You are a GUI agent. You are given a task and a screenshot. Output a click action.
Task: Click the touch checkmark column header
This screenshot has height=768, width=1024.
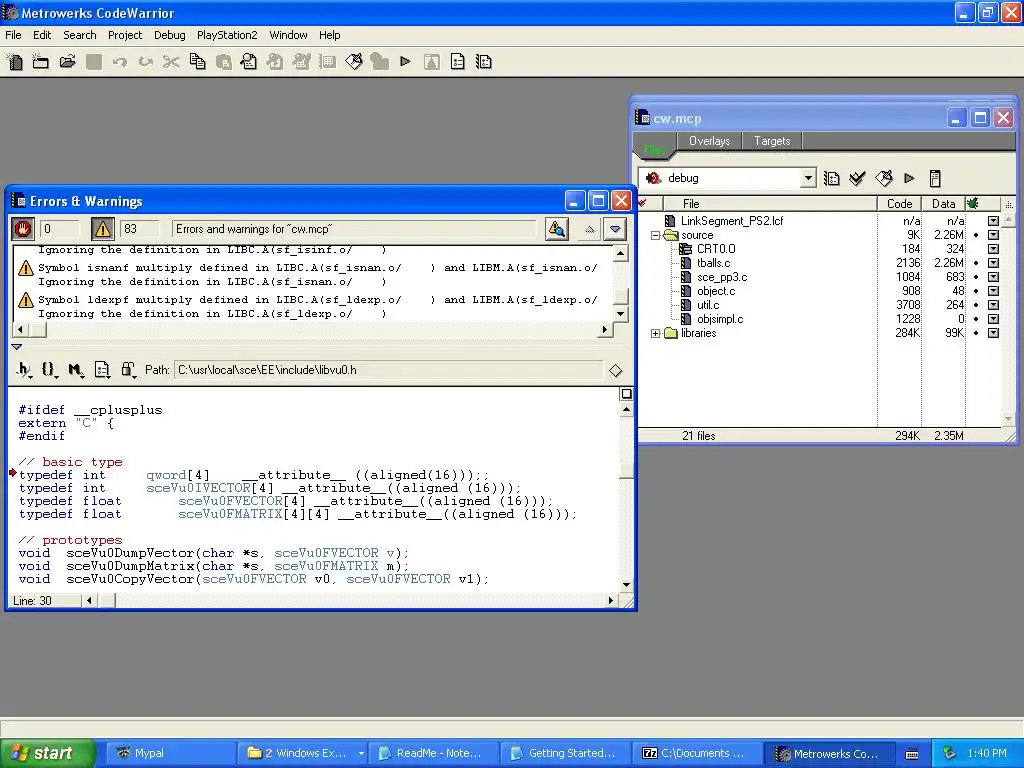tap(643, 204)
